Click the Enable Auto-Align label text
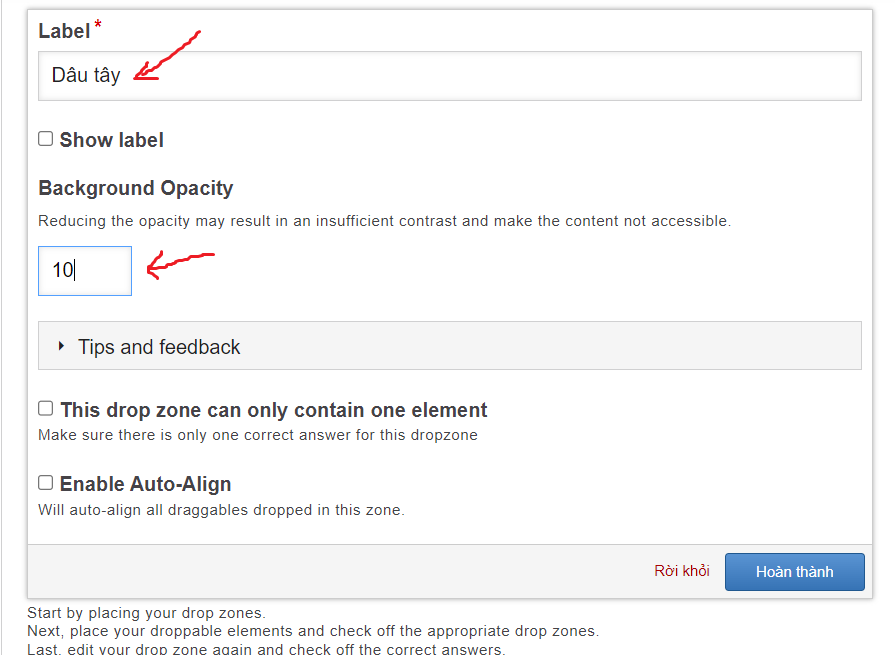Image resolution: width=895 pixels, height=655 pixels. pos(145,484)
